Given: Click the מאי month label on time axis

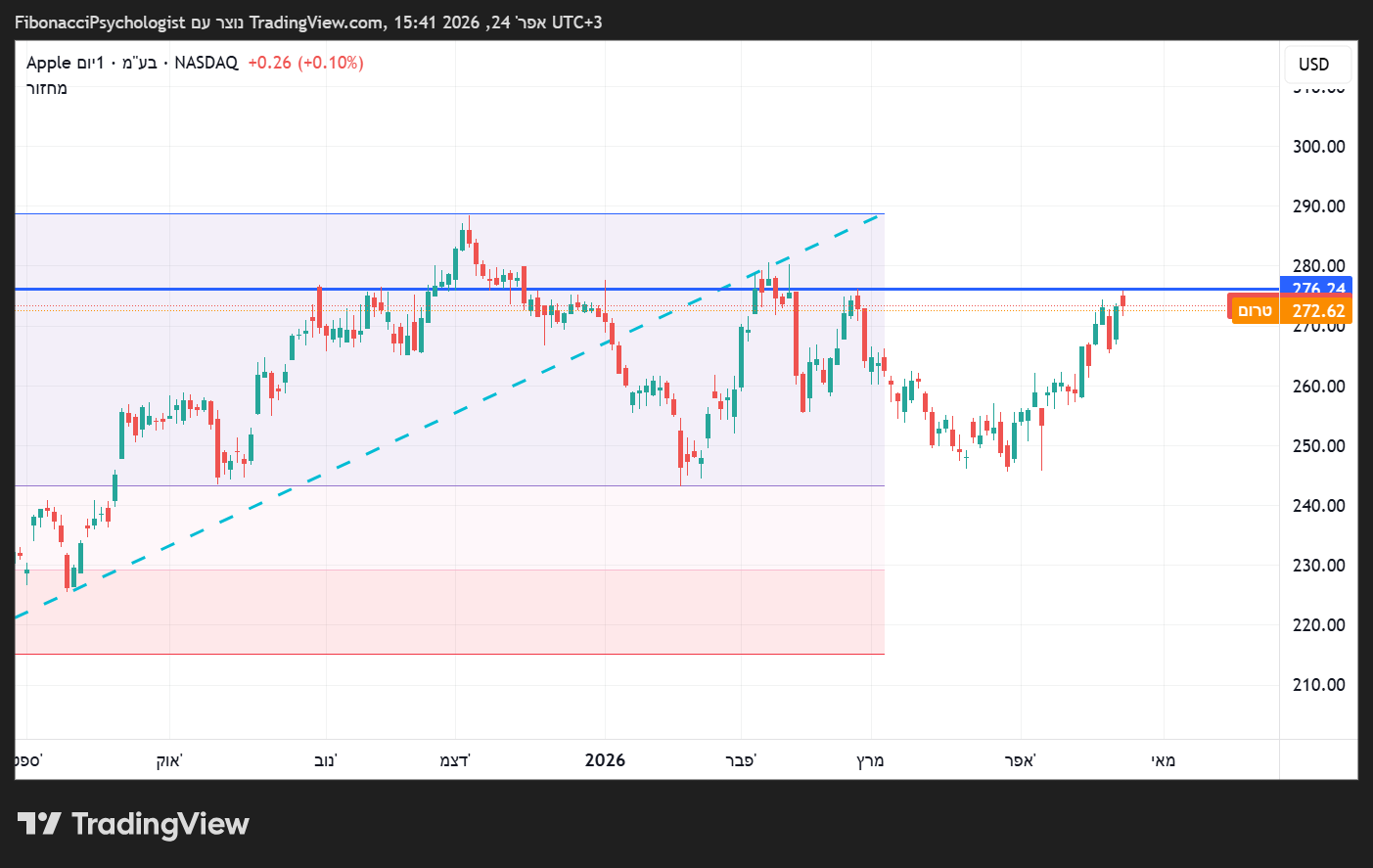Looking at the screenshot, I should pos(1163,760).
